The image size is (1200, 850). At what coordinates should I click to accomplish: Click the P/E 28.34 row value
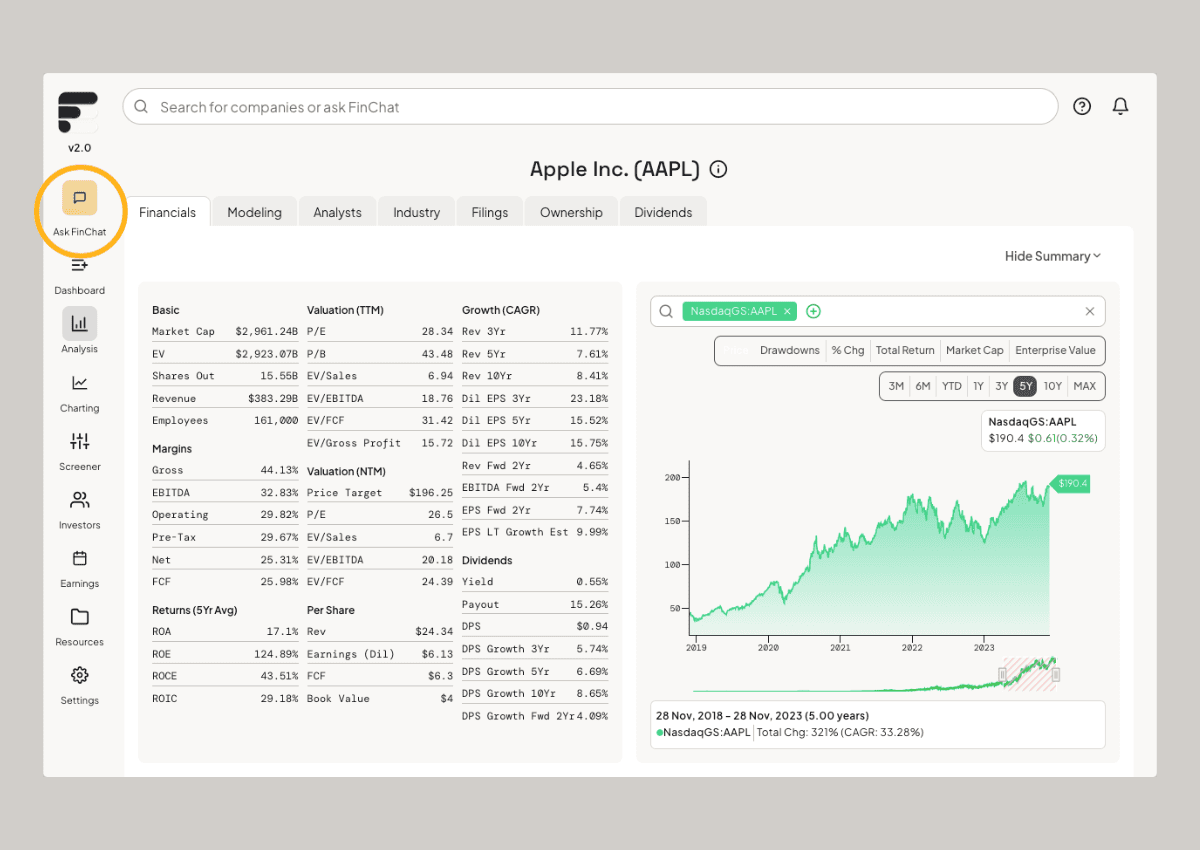click(x=437, y=331)
